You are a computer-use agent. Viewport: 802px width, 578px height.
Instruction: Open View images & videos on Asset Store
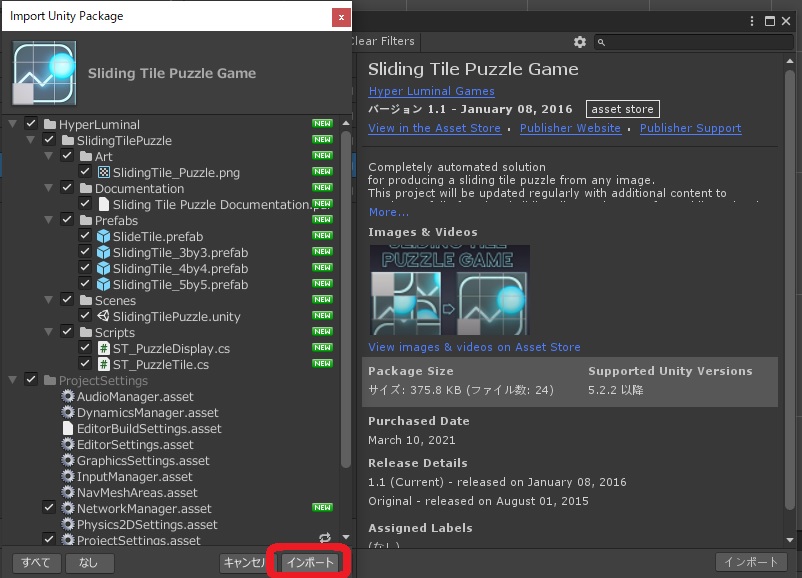point(474,347)
